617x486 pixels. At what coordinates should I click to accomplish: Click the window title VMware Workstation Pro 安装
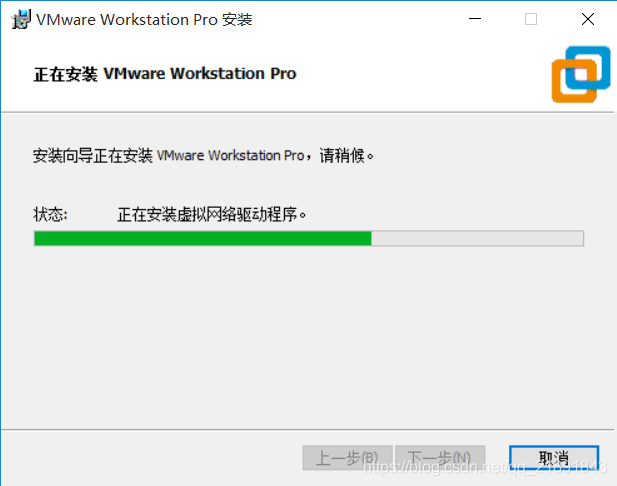pos(144,20)
